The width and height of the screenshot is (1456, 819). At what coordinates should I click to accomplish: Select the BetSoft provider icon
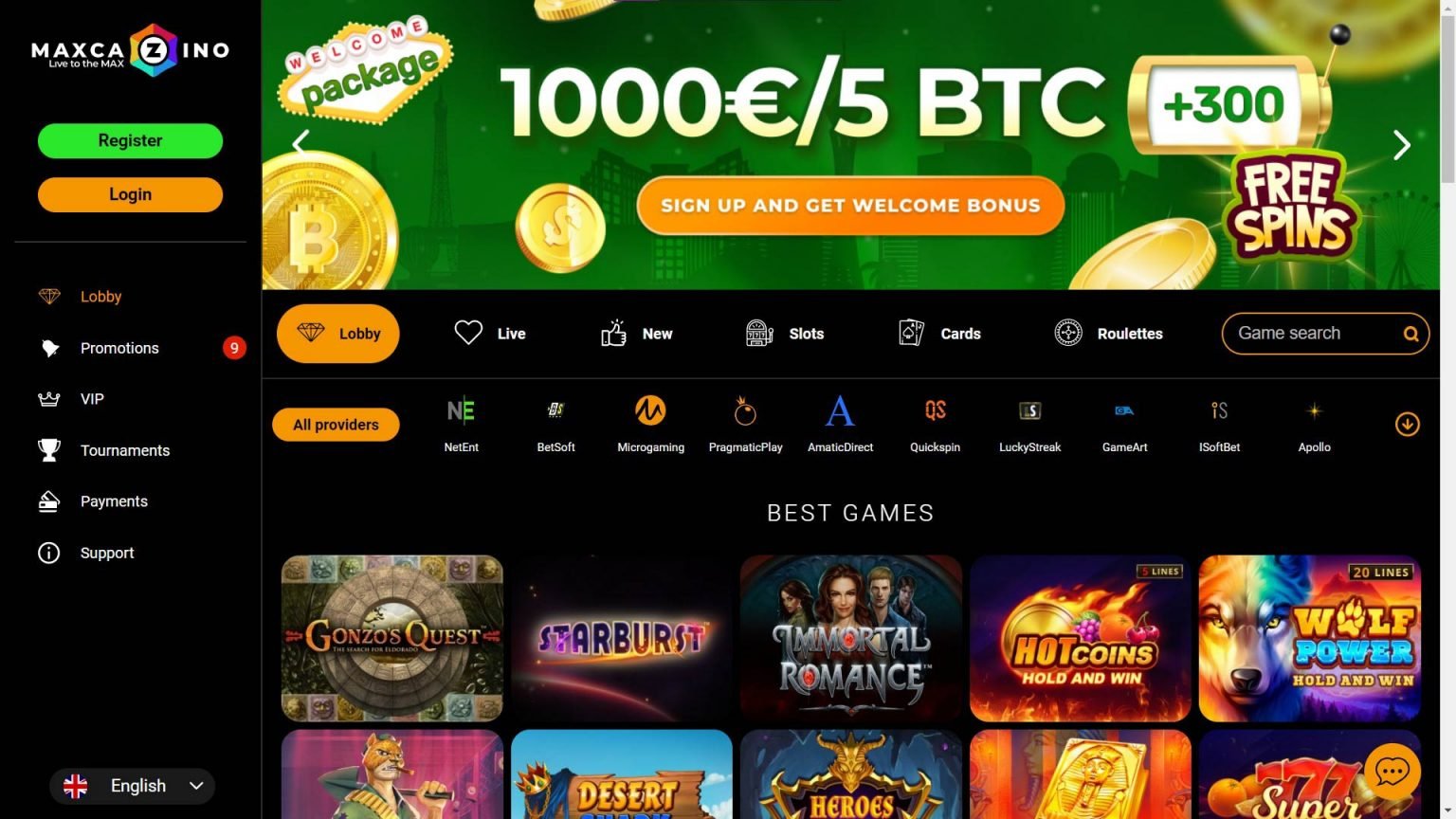[555, 410]
